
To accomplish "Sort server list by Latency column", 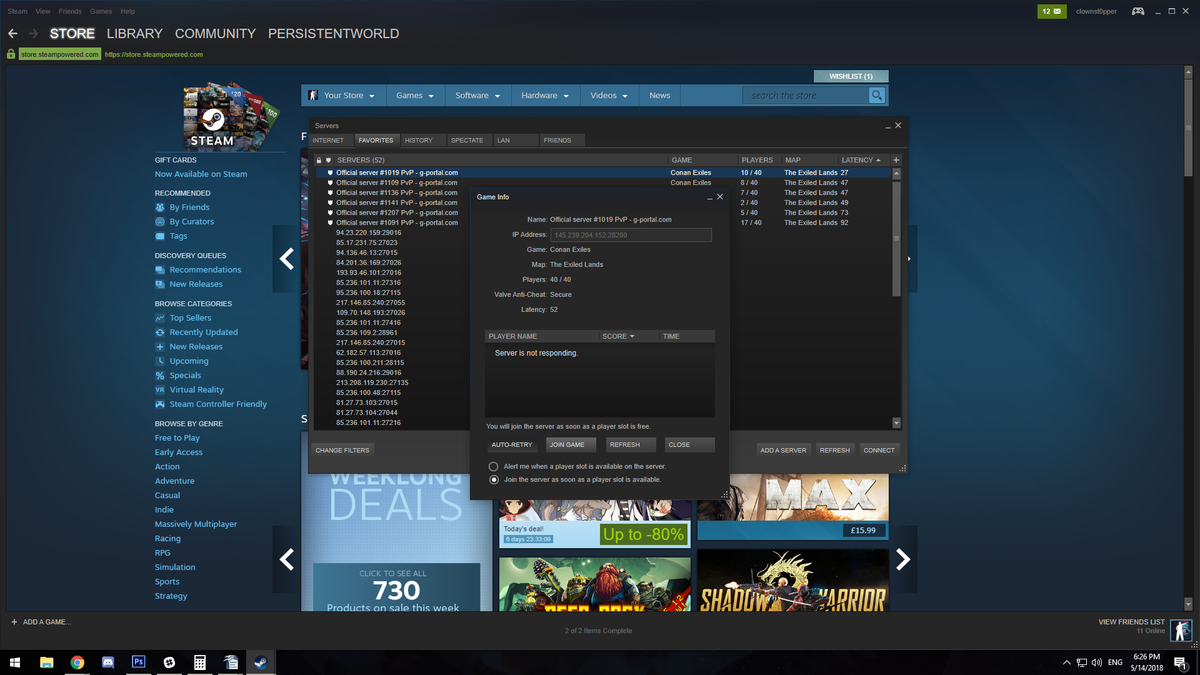I will (861, 160).
